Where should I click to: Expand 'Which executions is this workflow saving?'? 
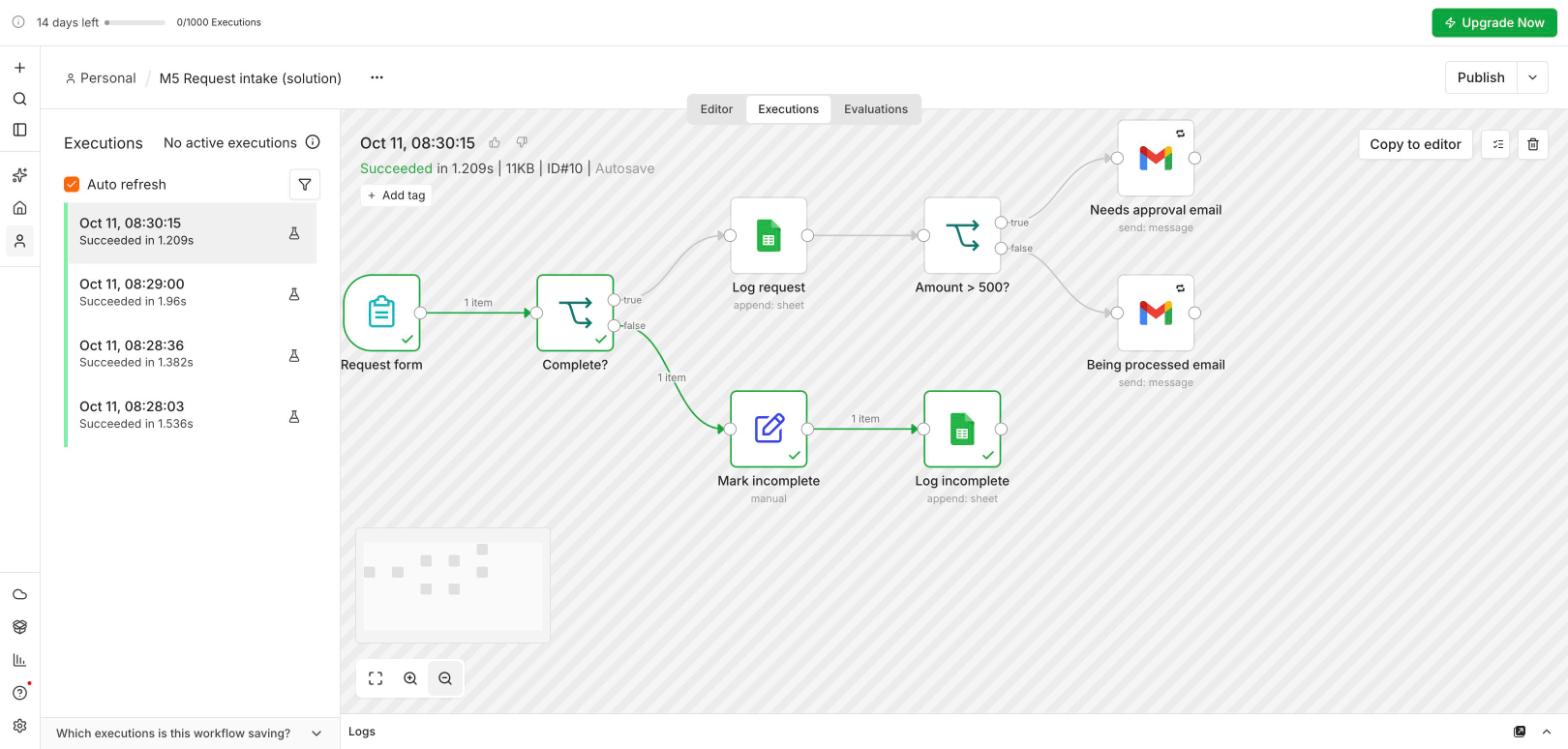(x=190, y=733)
